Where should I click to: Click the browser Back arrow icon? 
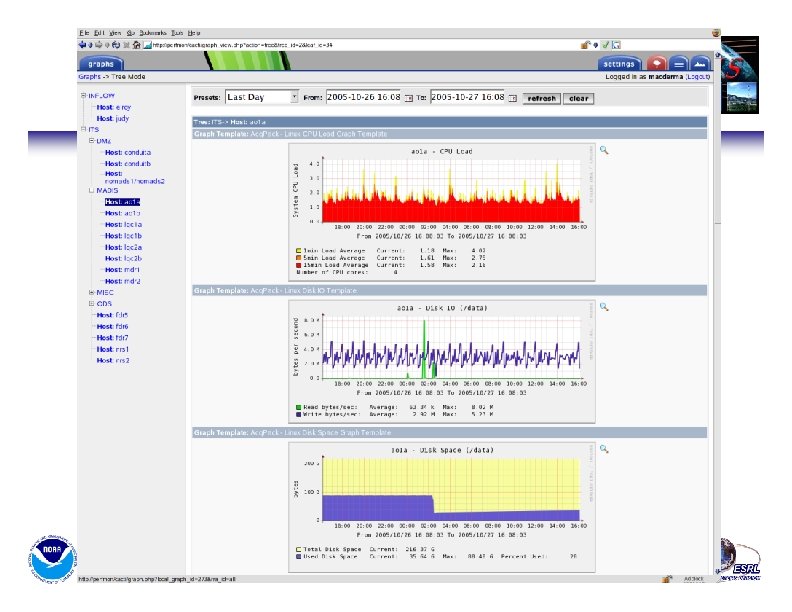click(82, 45)
